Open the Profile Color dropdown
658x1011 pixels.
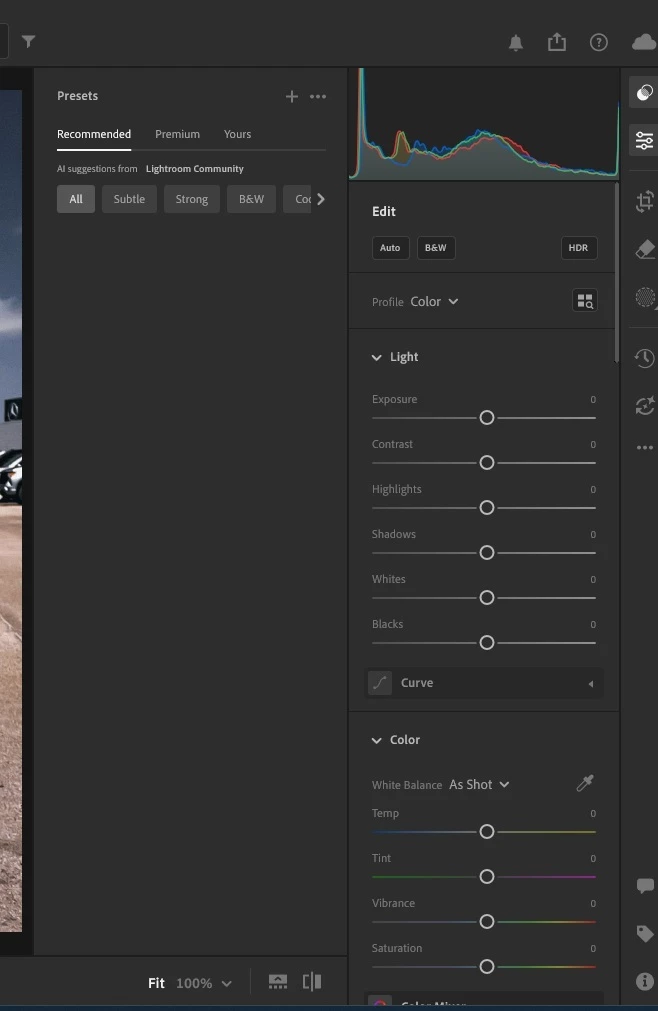(434, 302)
